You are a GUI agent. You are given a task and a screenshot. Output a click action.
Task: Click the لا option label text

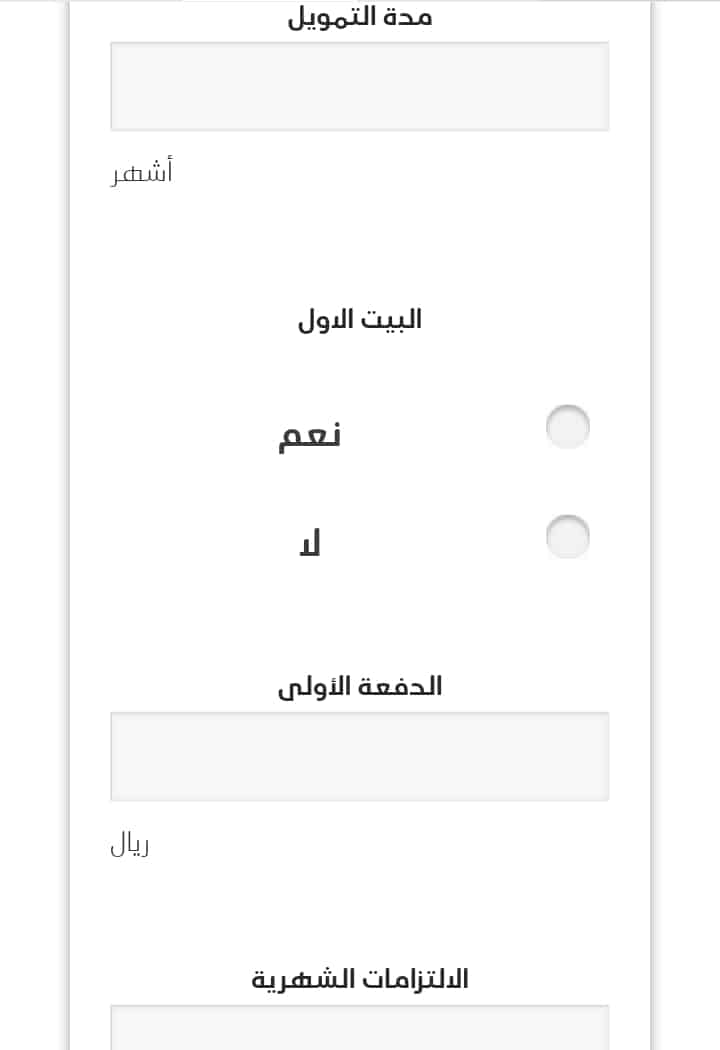[x=309, y=542]
